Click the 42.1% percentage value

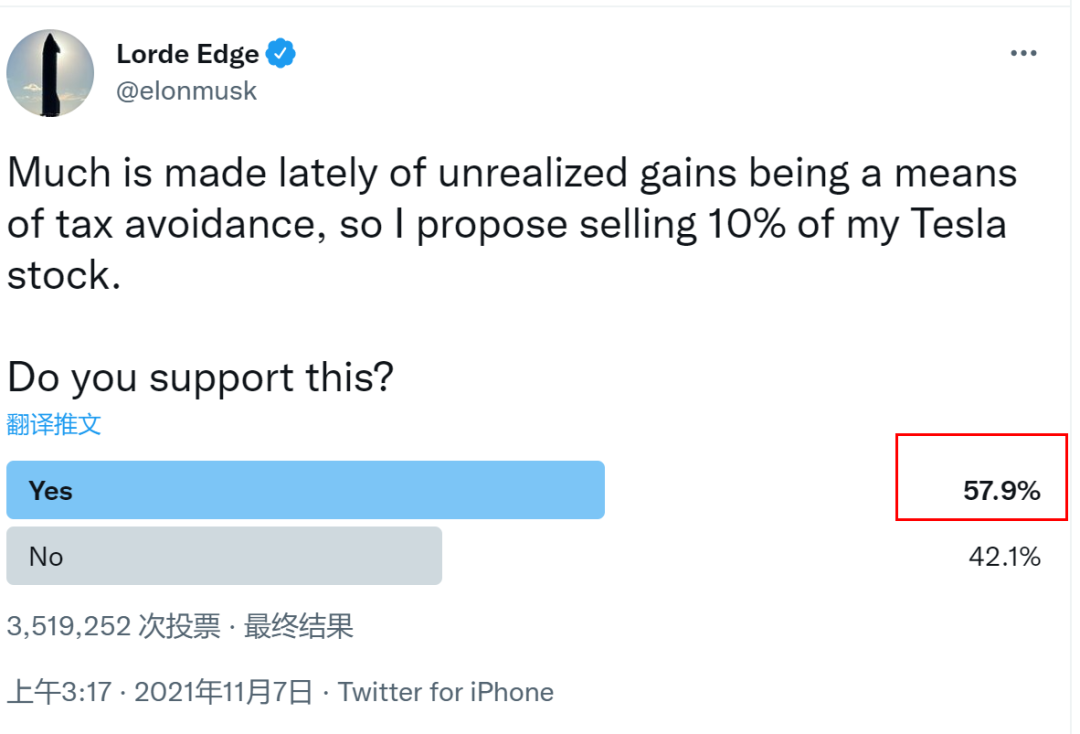click(1006, 557)
